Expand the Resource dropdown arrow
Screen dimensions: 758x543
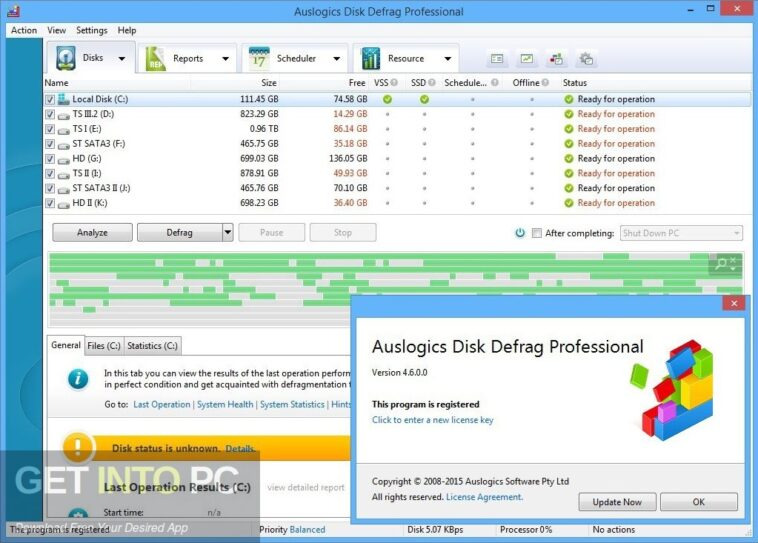[x=448, y=59]
